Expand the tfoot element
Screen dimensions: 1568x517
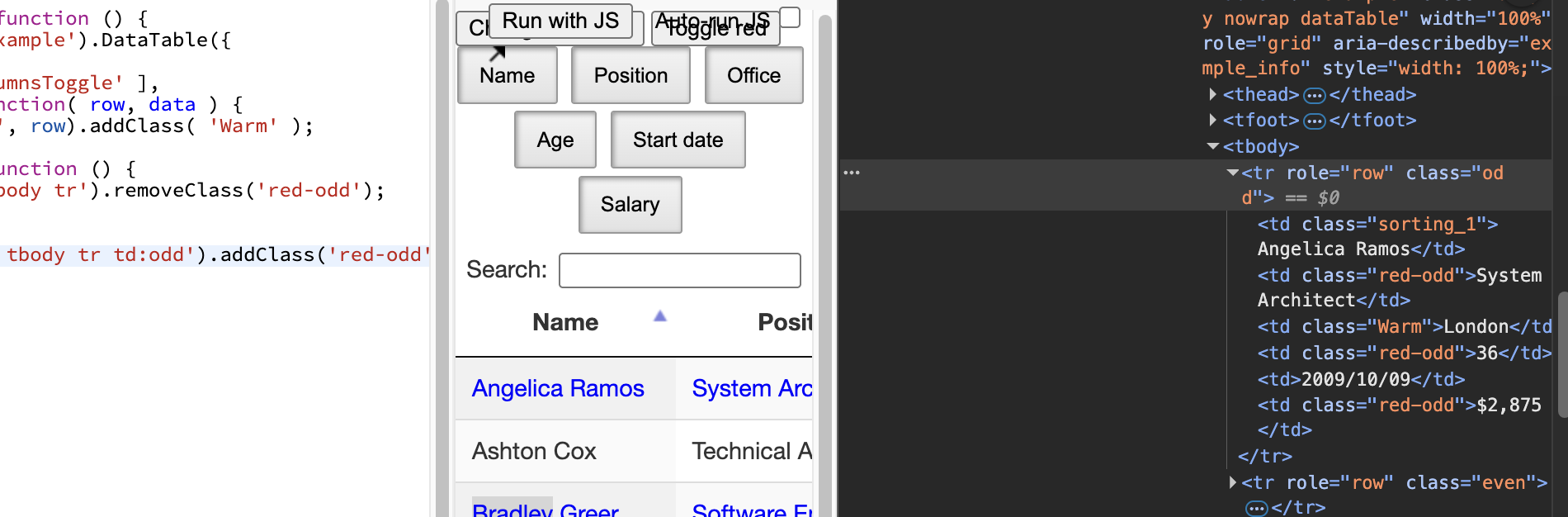[1212, 121]
